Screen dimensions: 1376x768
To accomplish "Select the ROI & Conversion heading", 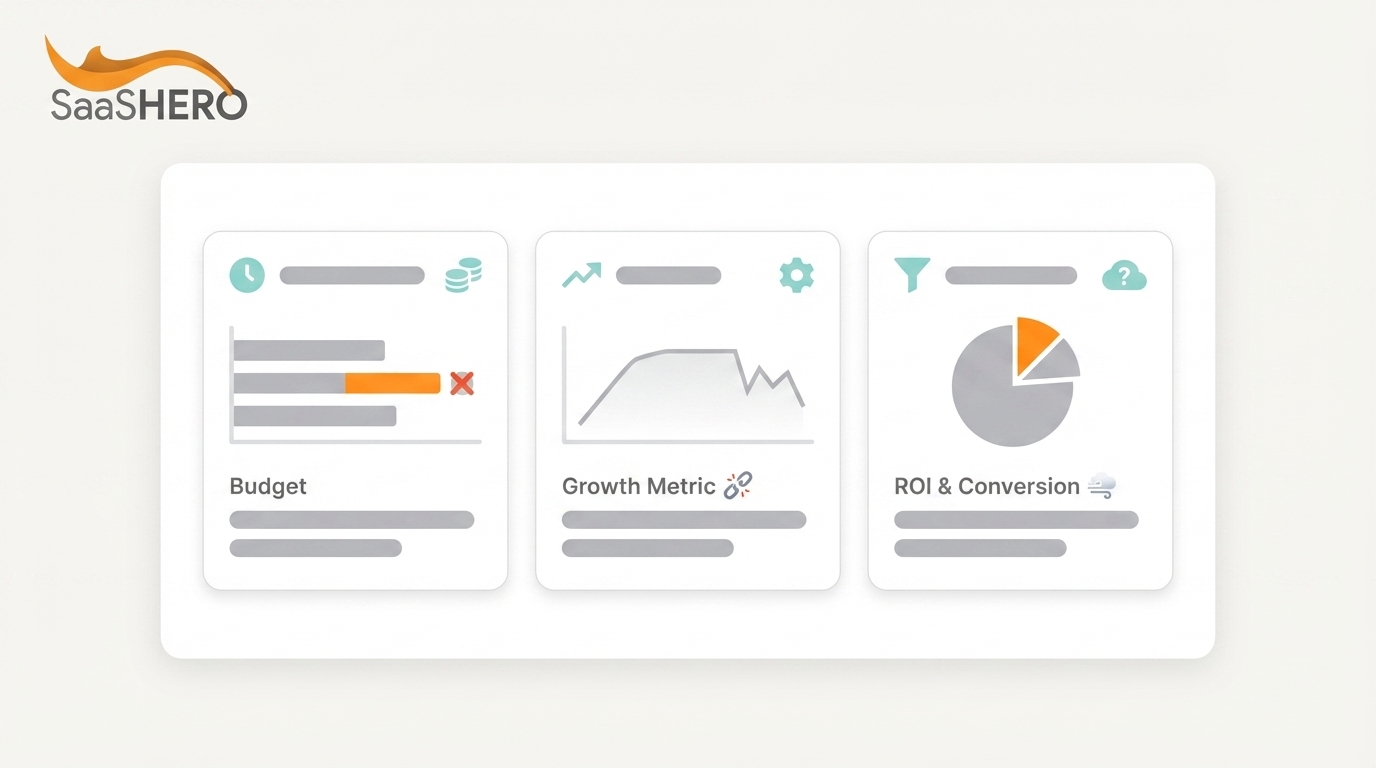I will point(986,487).
